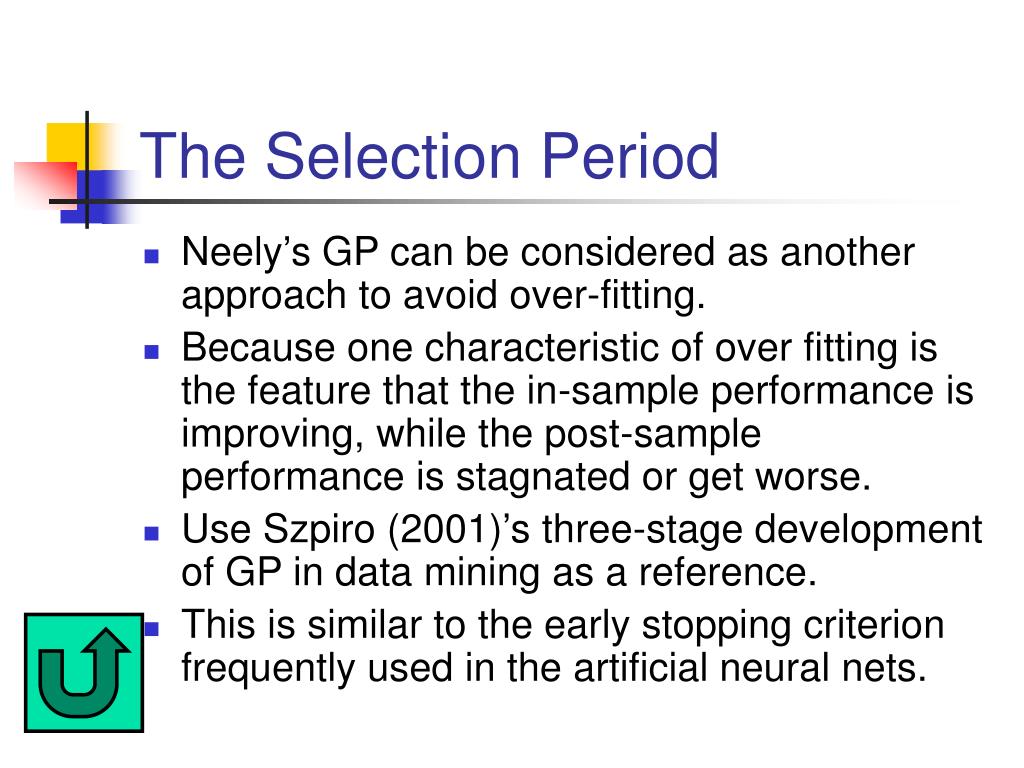1024x768 pixels.
Task: Click the phrase 'approach to avoid over-fitting.'
Action: click(x=444, y=296)
